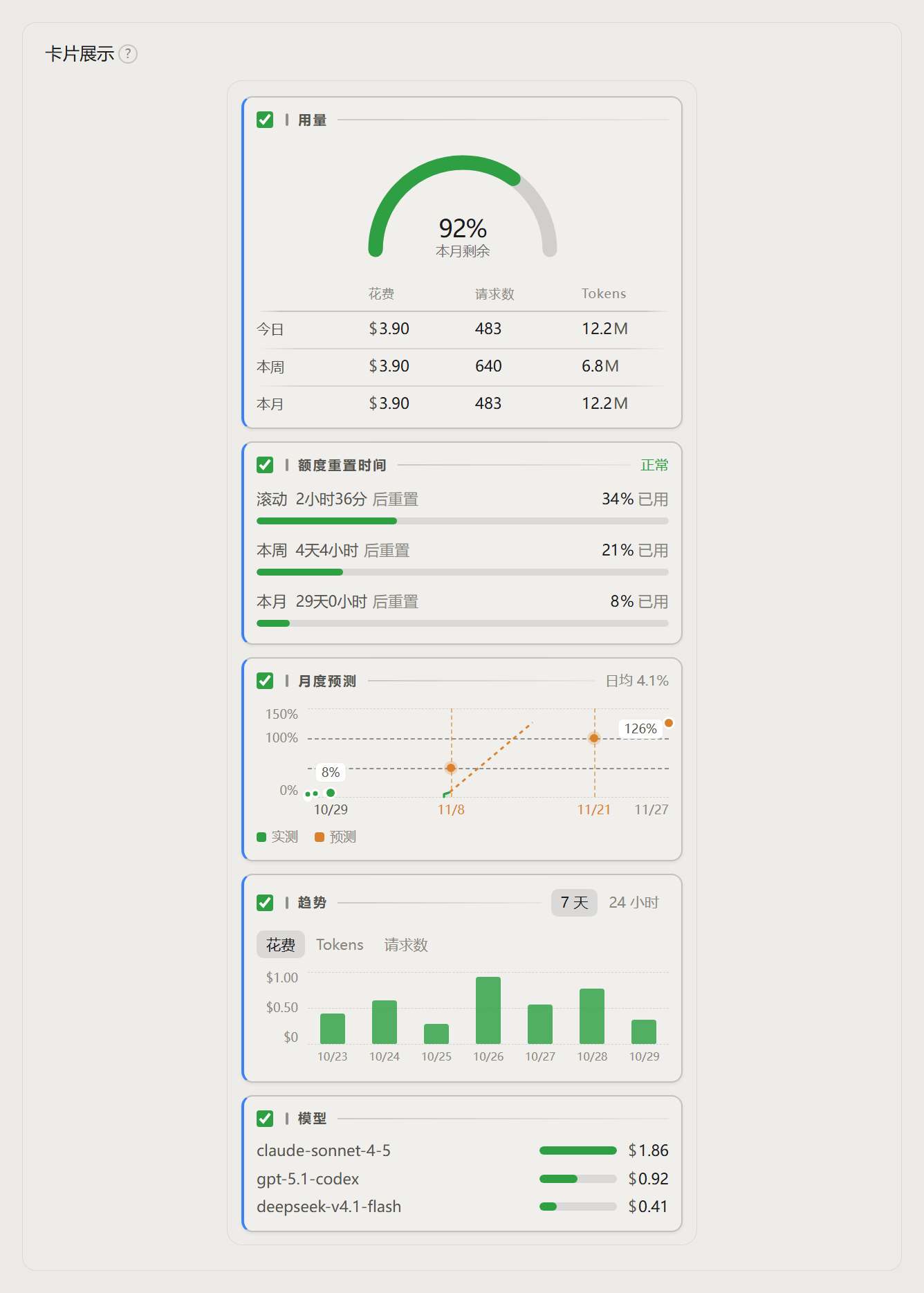Click the 预测 legend item

tap(335, 837)
